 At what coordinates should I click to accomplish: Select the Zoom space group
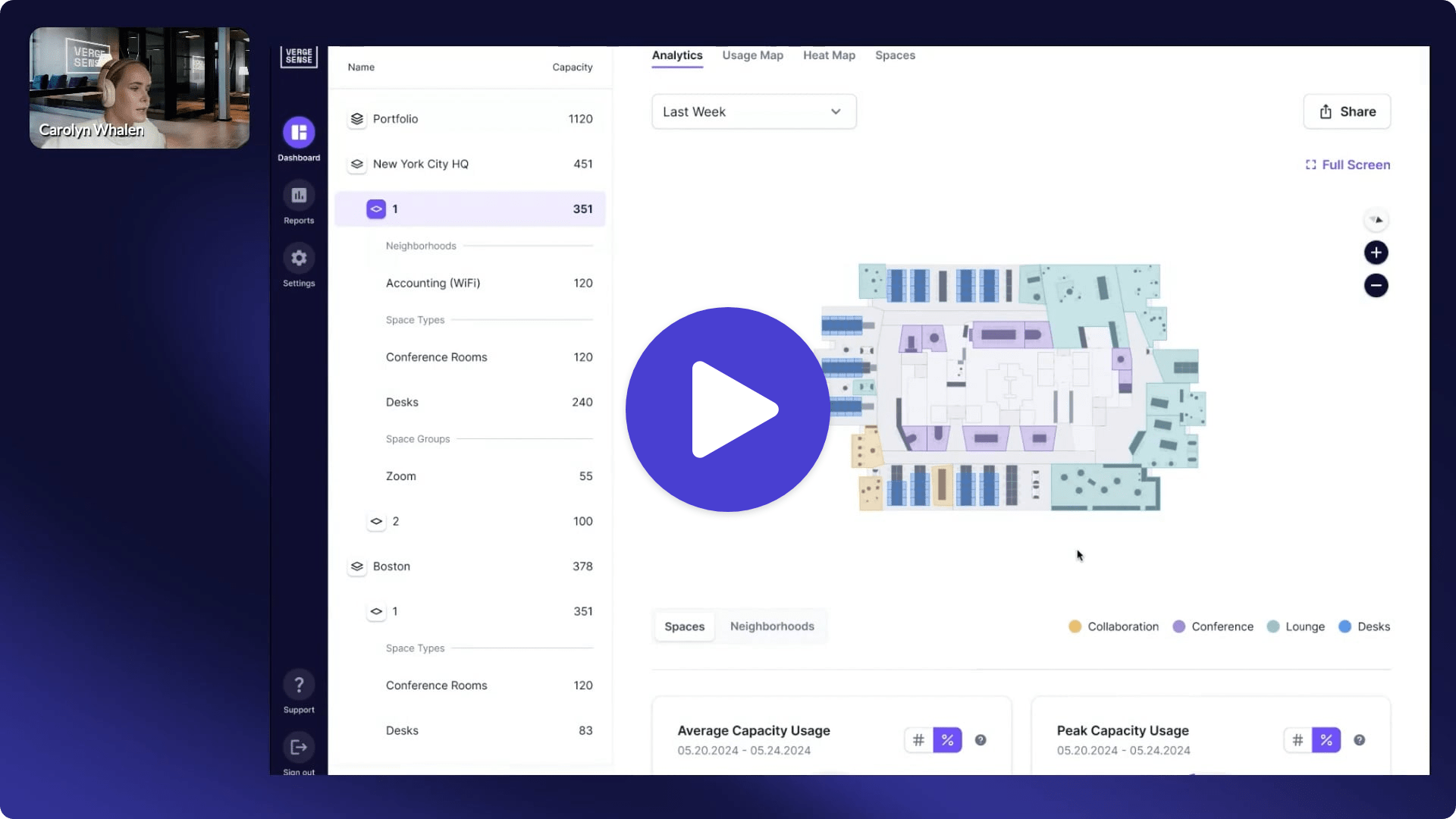(x=470, y=476)
